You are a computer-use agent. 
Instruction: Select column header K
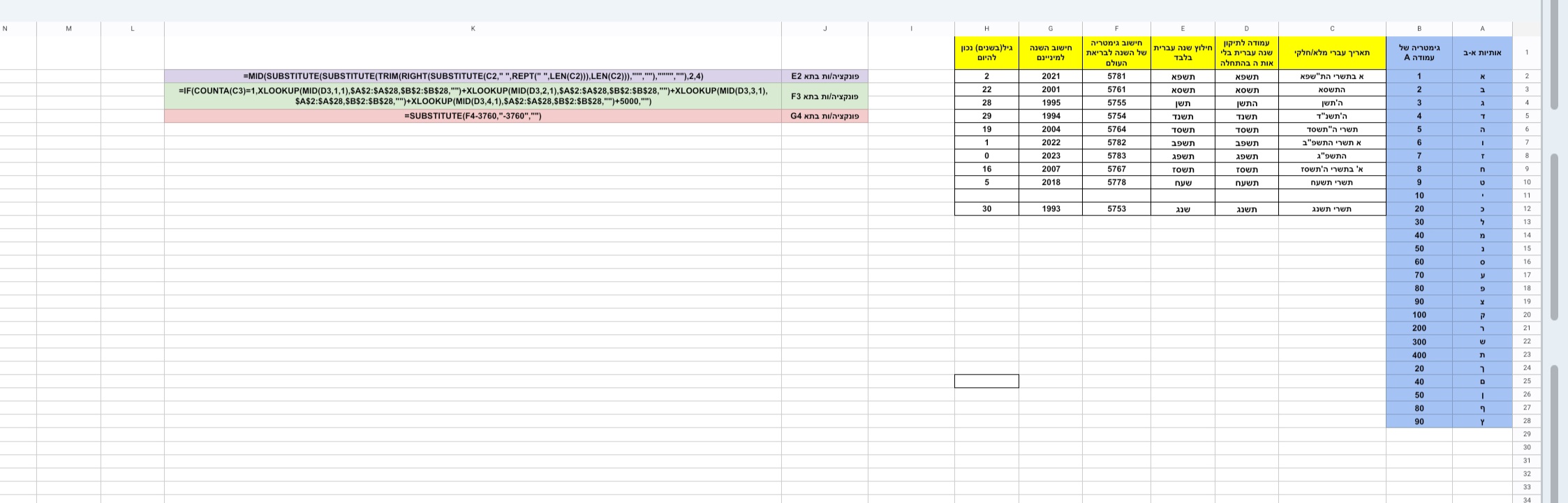473,29
